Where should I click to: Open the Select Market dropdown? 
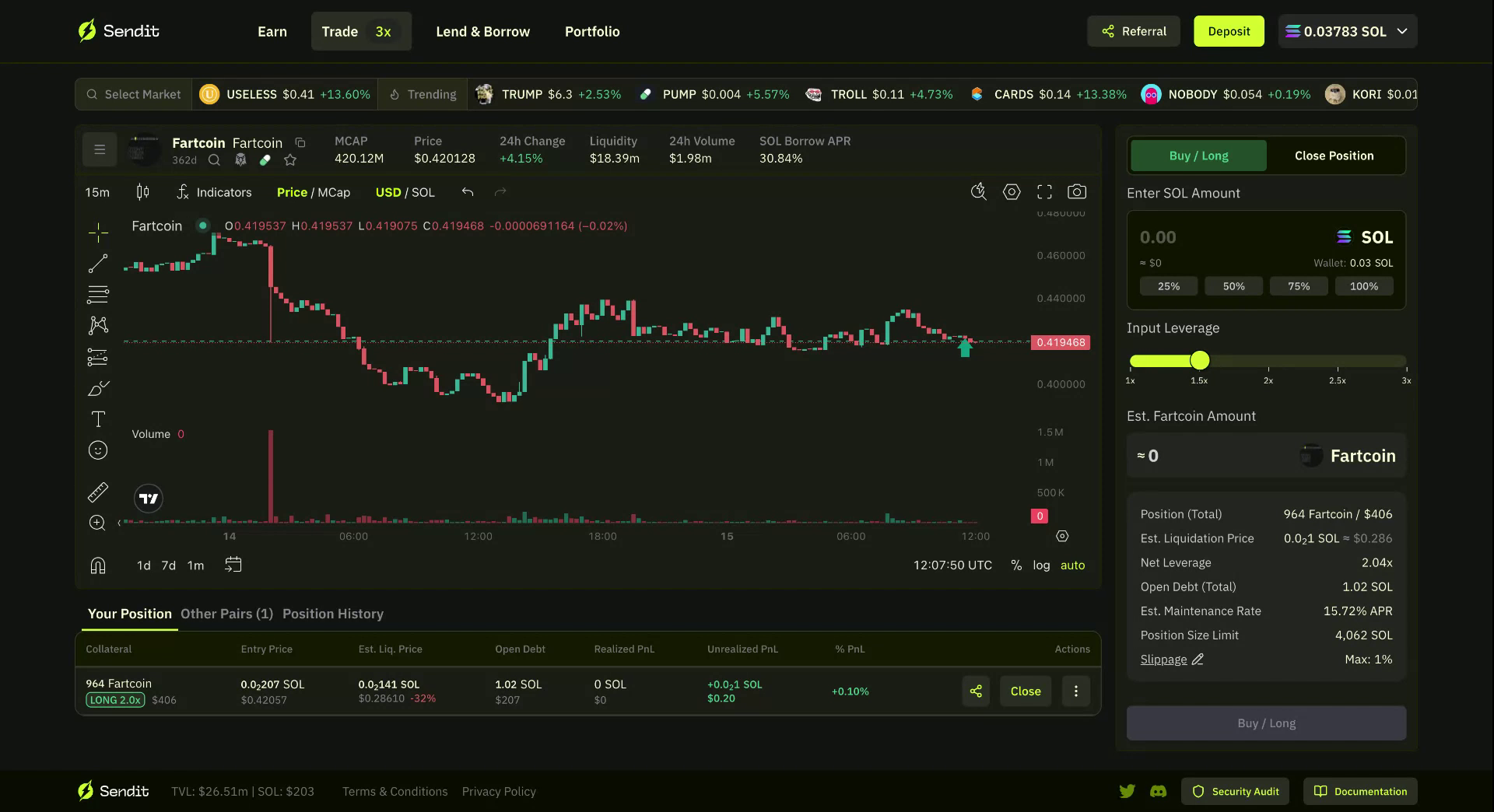133,94
